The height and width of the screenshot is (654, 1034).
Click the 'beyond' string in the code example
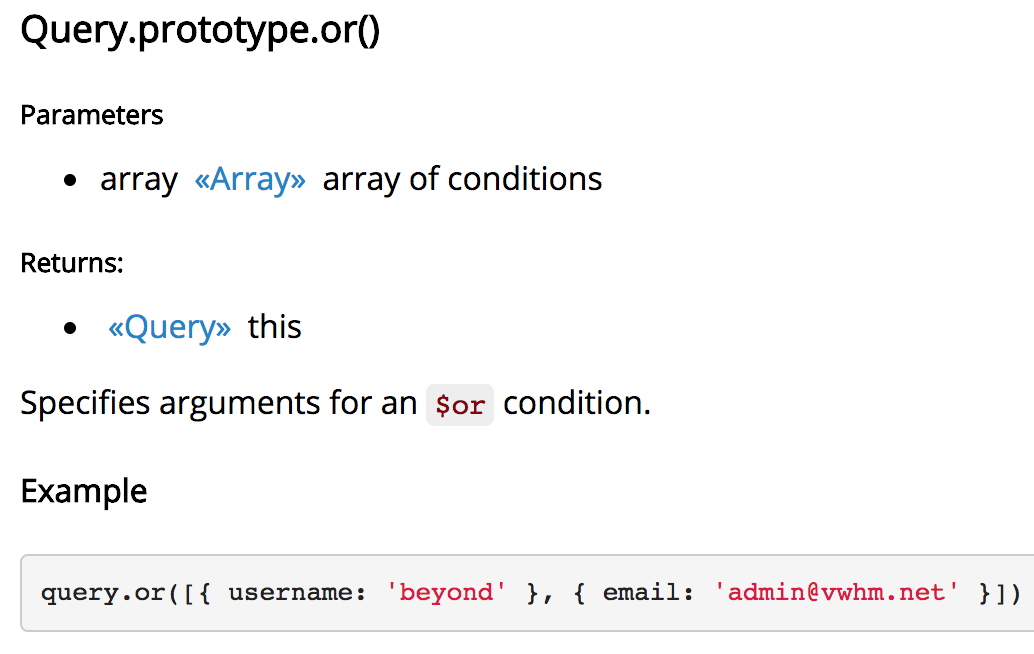pyautogui.click(x=446, y=592)
